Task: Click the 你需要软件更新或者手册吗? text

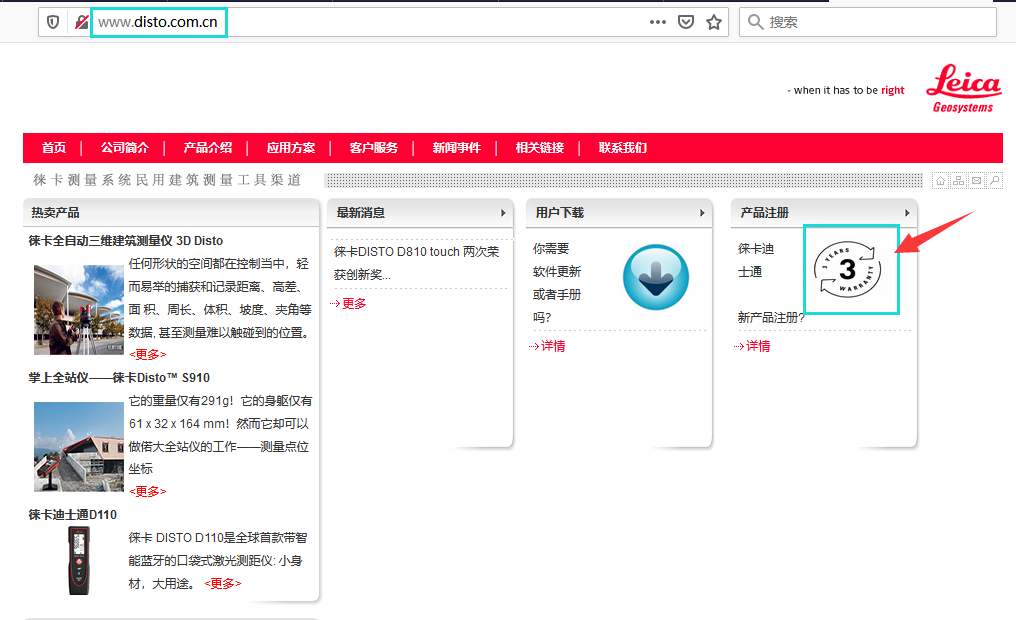Action: 557,283
